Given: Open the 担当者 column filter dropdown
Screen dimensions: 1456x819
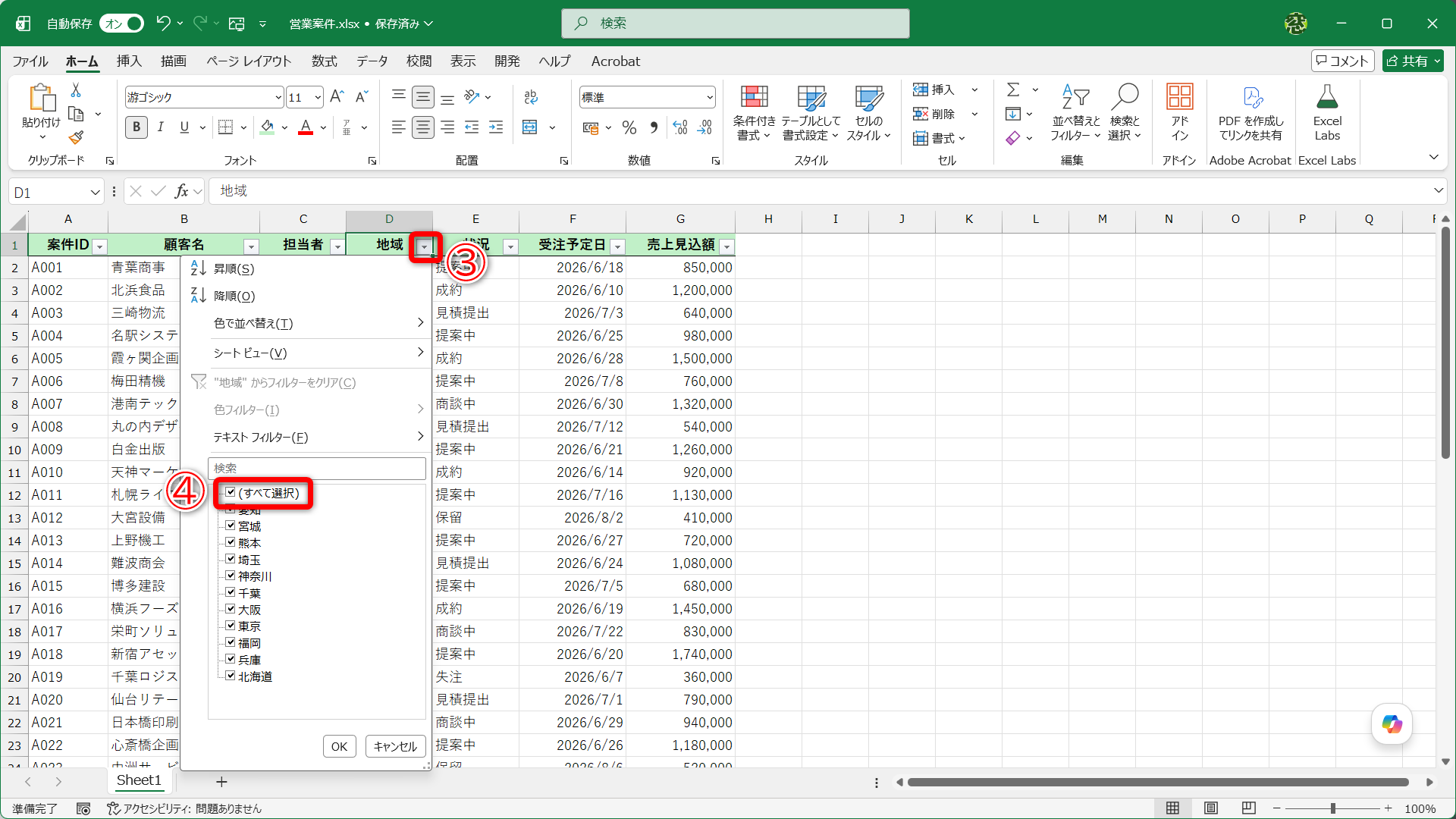Looking at the screenshot, I should (337, 246).
